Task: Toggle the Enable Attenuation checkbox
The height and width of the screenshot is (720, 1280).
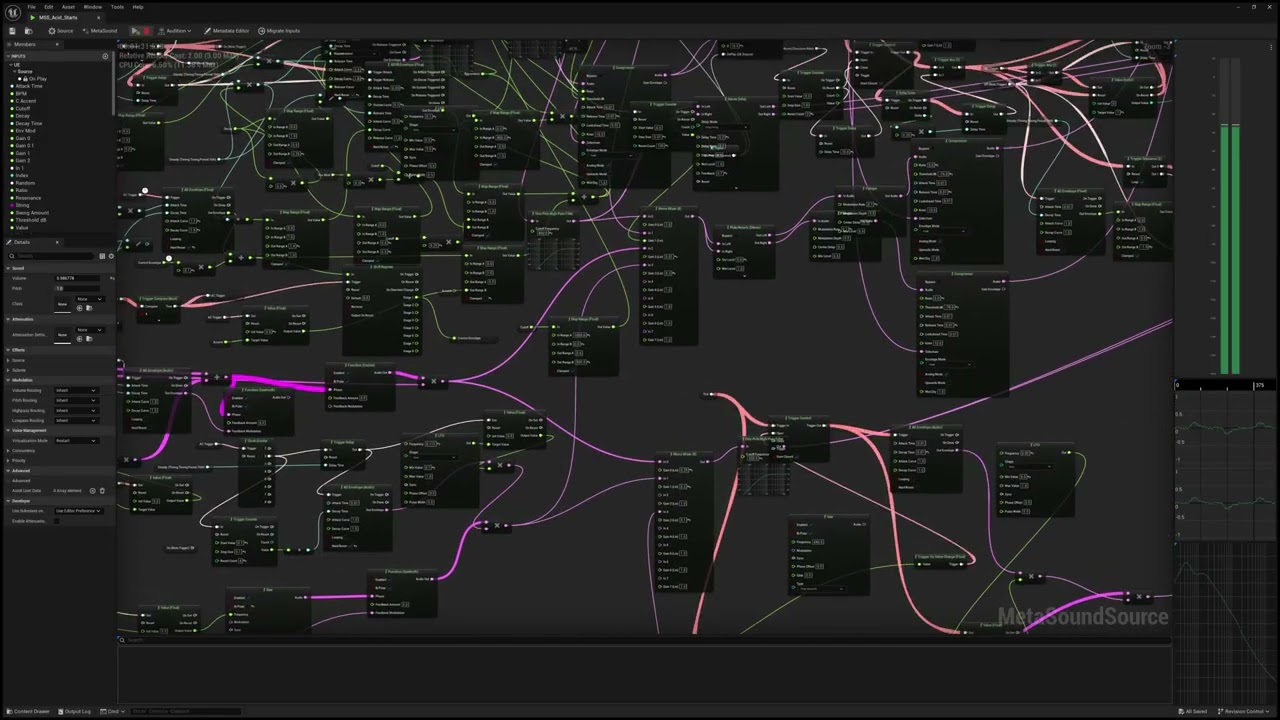Action: 57,521
